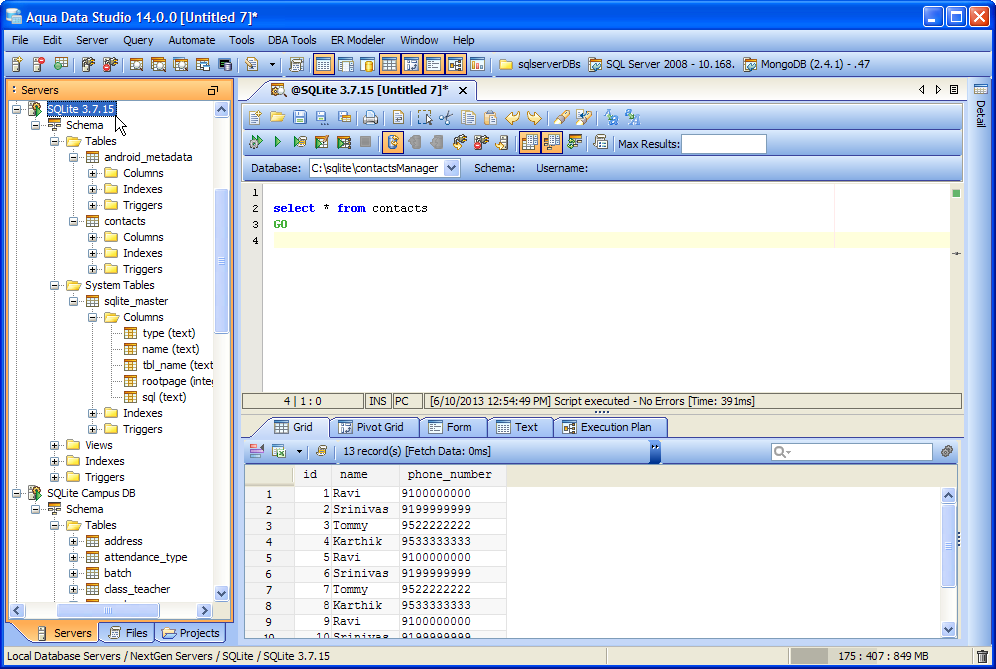Click the phone_number column header

point(450,475)
